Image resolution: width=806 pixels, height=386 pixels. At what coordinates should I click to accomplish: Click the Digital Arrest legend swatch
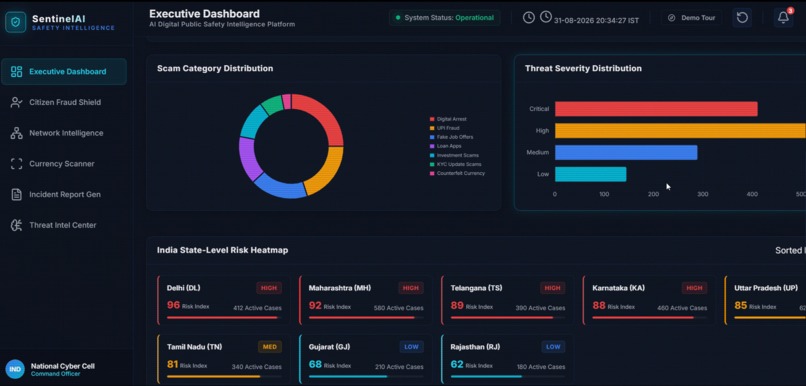[x=432, y=119]
